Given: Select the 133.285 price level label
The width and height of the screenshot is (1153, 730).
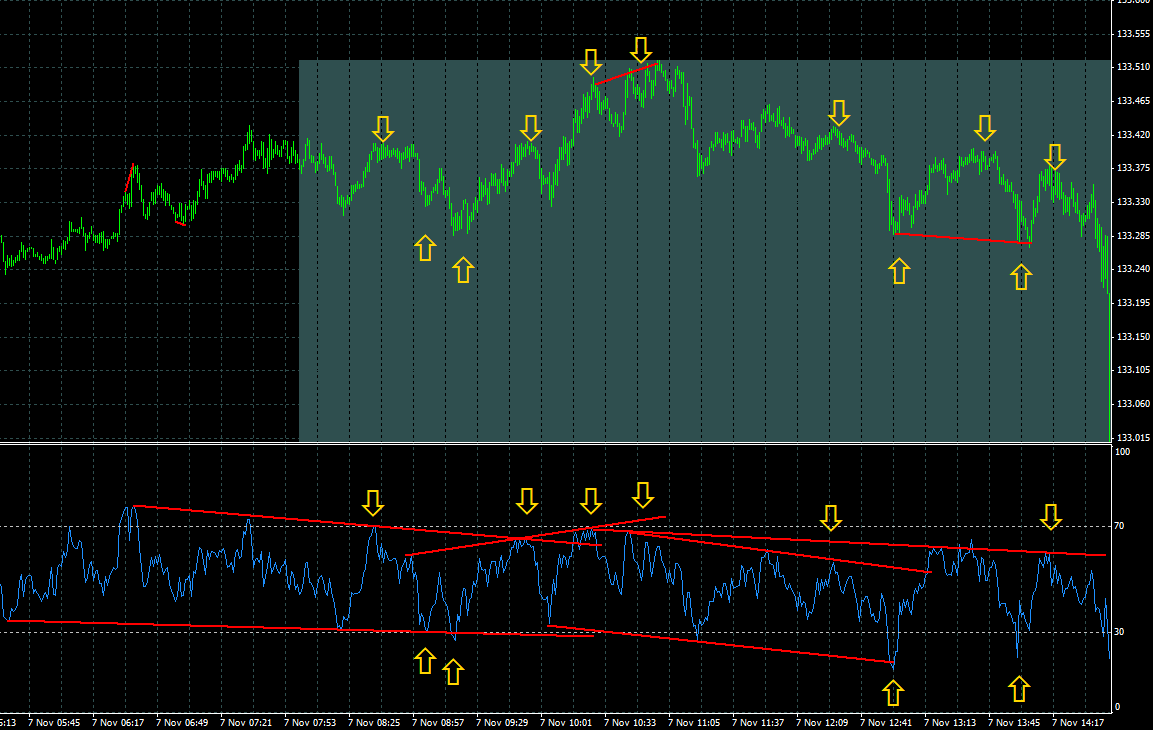Looking at the screenshot, I should click(x=1133, y=236).
